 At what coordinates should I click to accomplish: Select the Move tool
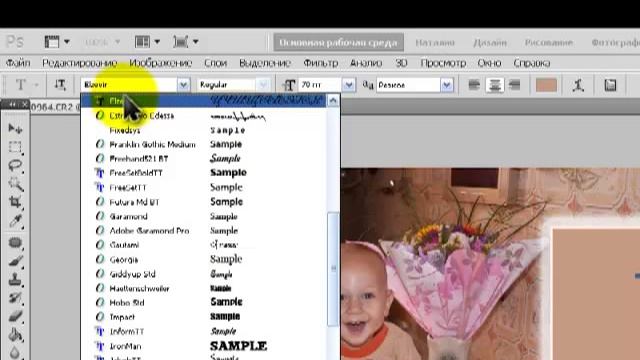(15, 129)
